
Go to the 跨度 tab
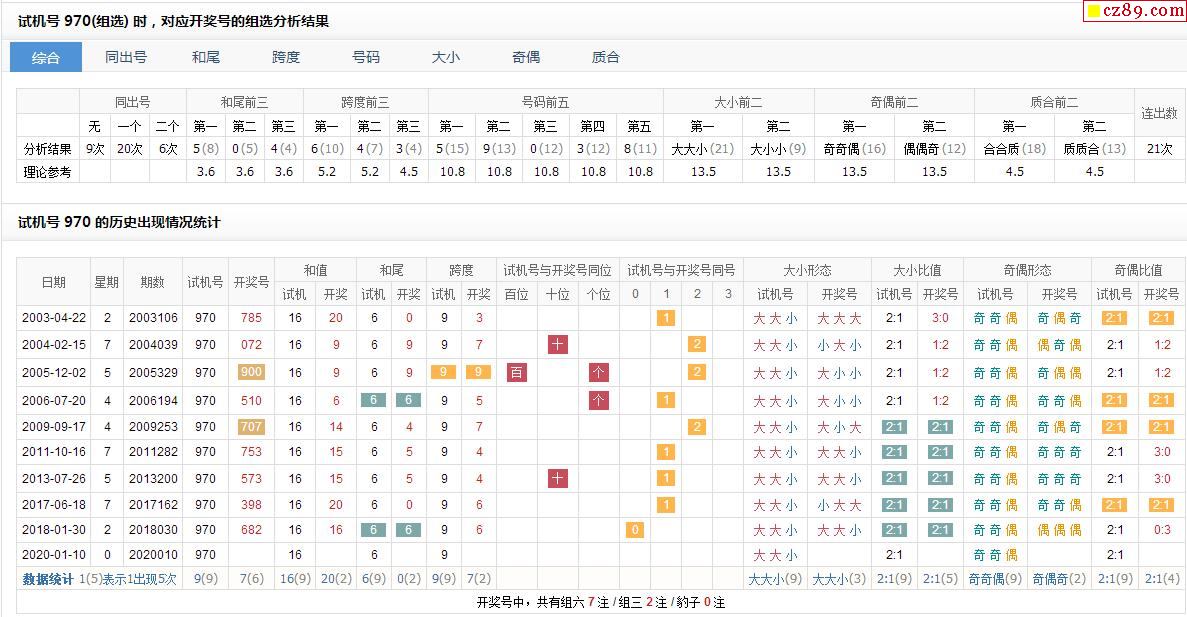286,57
